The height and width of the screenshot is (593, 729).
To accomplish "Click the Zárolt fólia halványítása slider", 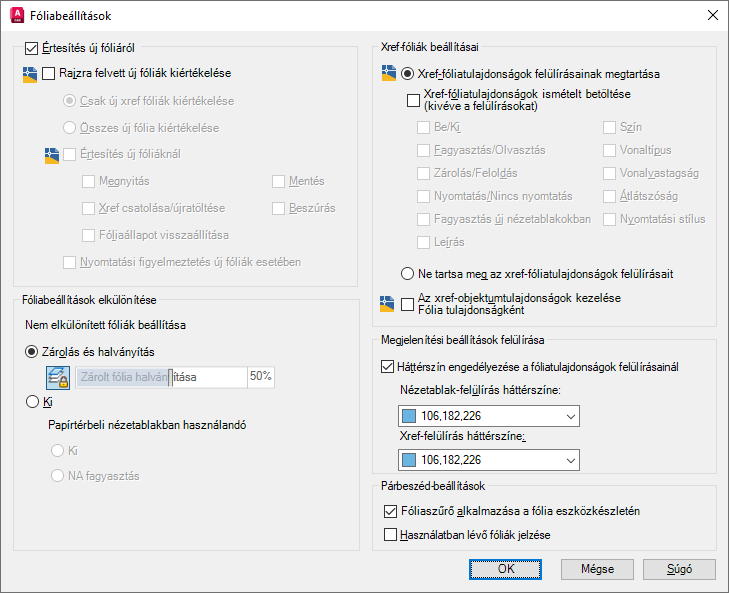I will tap(161, 377).
